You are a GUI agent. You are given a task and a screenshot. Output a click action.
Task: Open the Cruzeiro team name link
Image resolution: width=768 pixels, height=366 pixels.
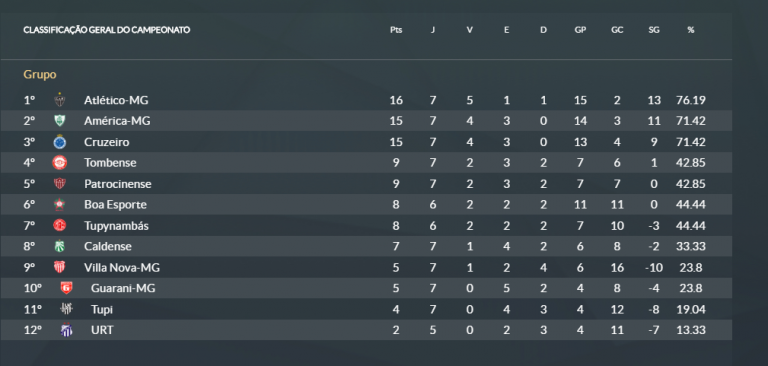click(107, 142)
